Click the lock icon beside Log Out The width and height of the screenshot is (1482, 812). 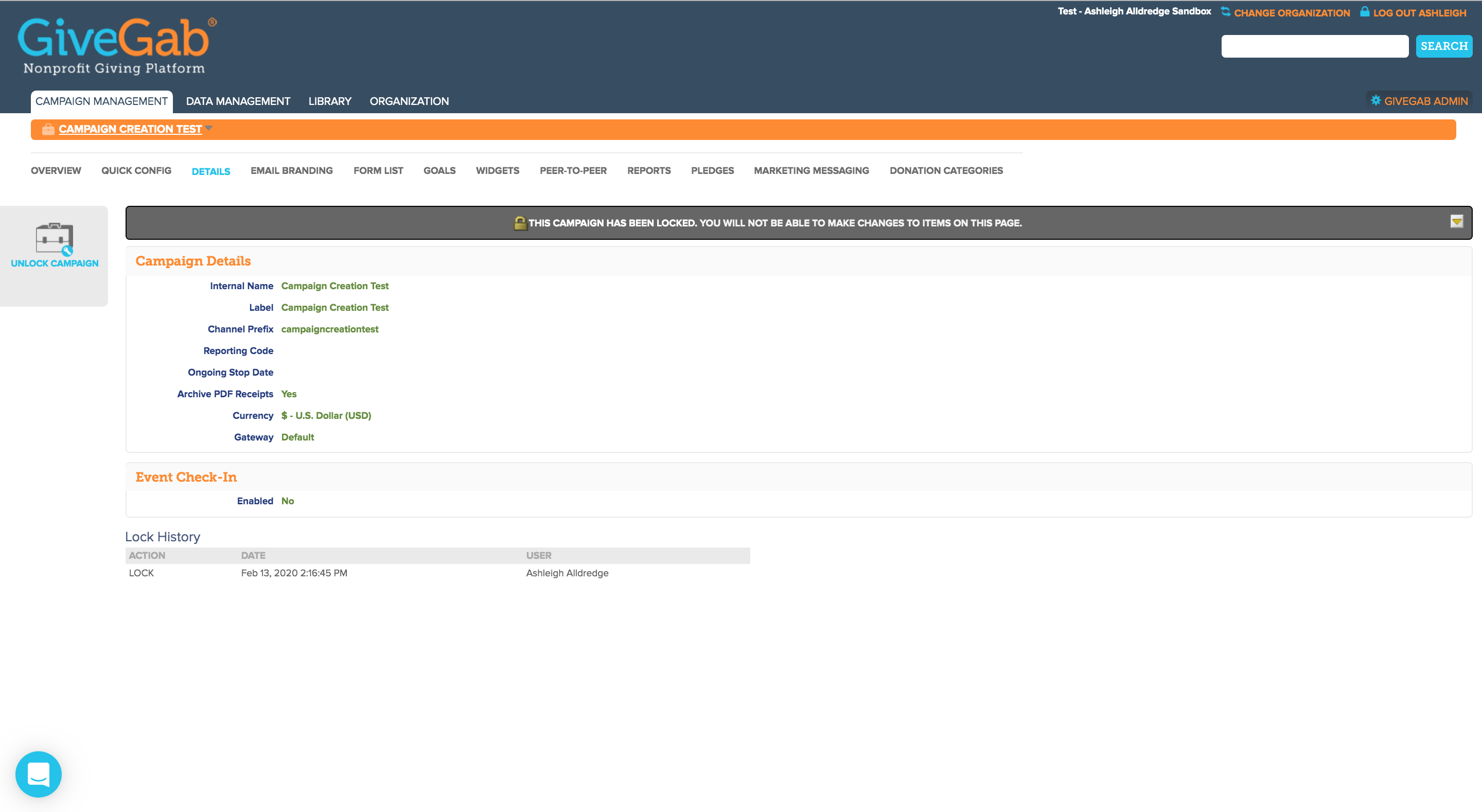point(1365,11)
